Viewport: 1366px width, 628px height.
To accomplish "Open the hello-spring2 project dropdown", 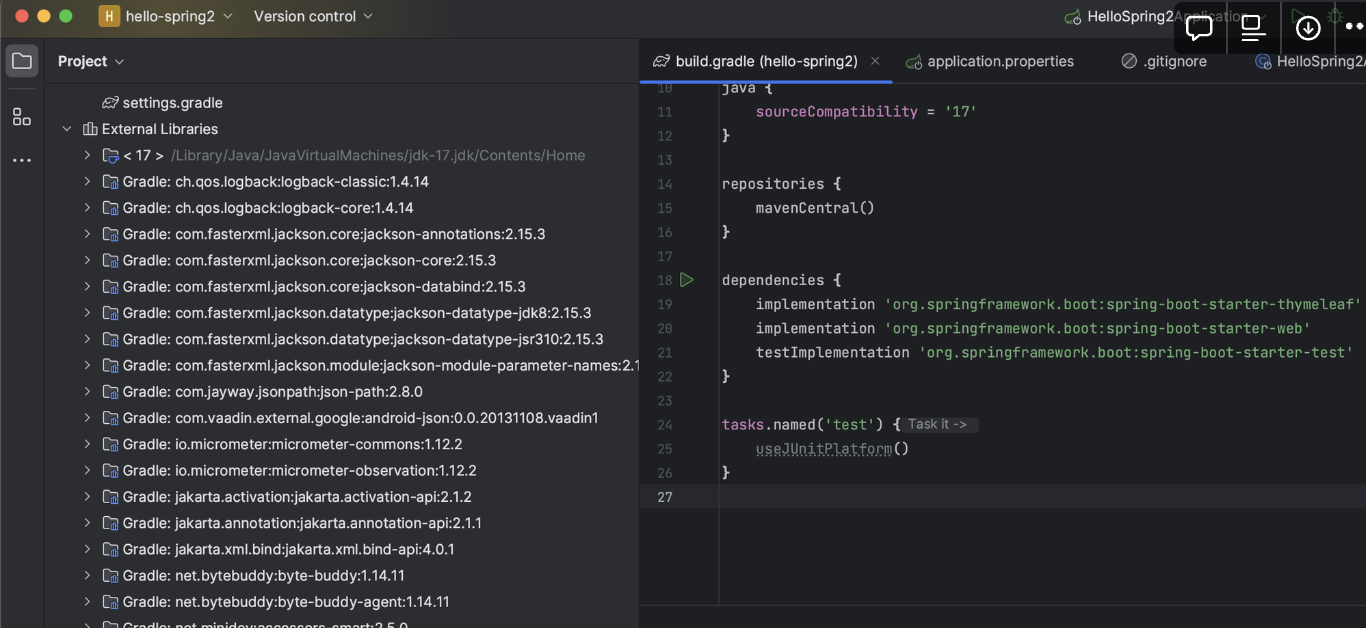I will click(166, 16).
